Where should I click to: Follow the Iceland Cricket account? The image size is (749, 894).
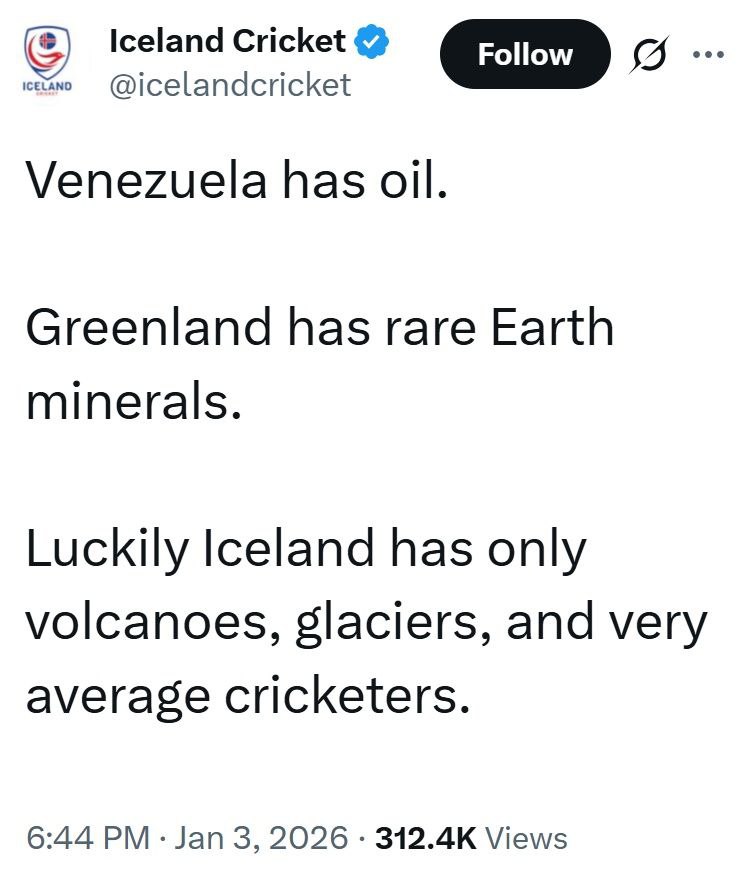coord(525,54)
